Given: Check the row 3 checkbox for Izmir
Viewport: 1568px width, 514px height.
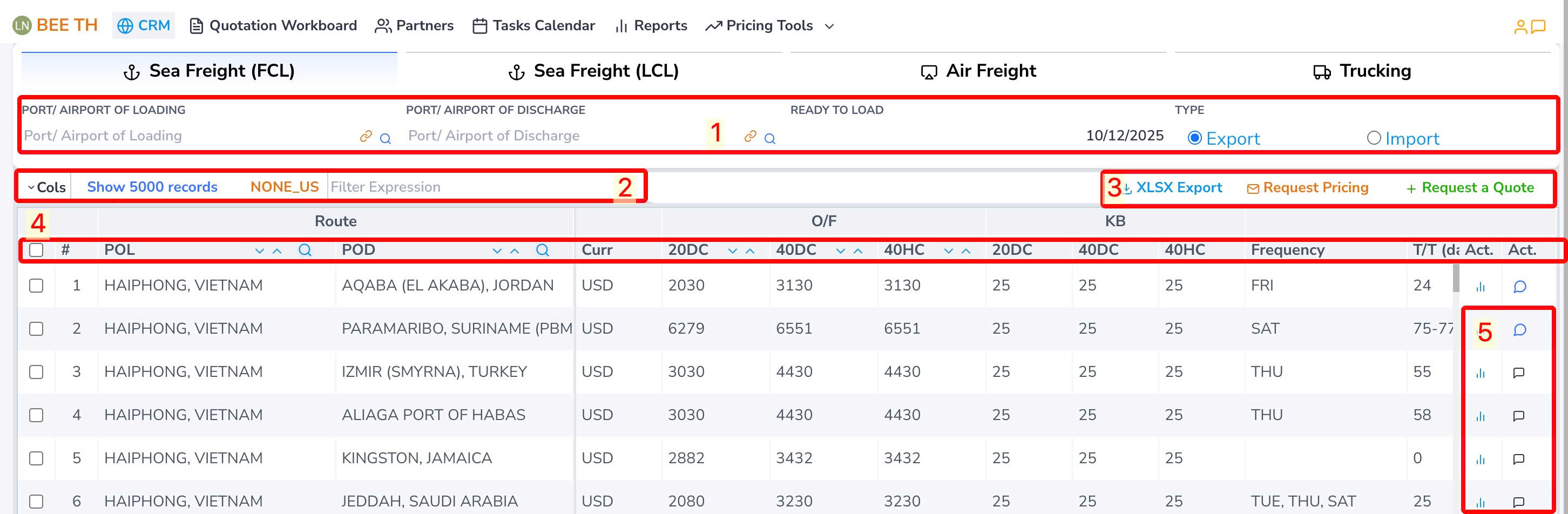Looking at the screenshot, I should tap(37, 372).
